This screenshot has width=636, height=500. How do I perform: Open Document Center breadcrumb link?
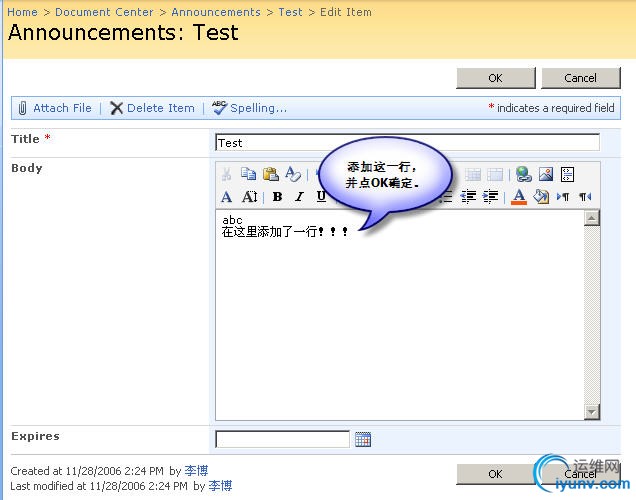pyautogui.click(x=104, y=12)
